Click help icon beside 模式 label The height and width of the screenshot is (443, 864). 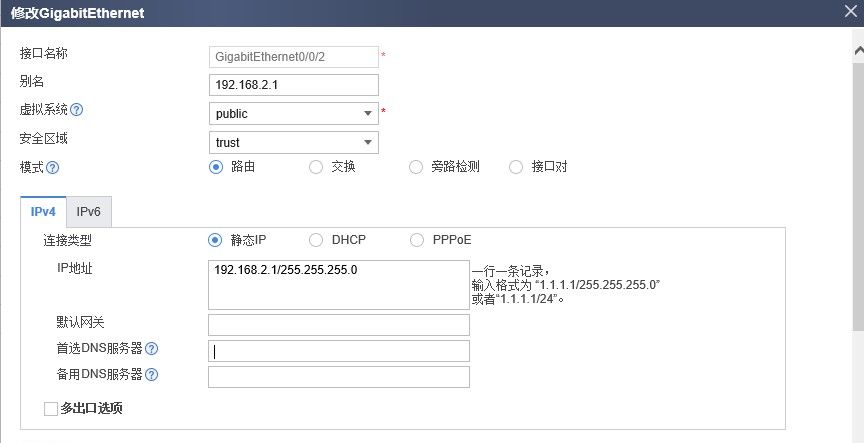(x=53, y=167)
